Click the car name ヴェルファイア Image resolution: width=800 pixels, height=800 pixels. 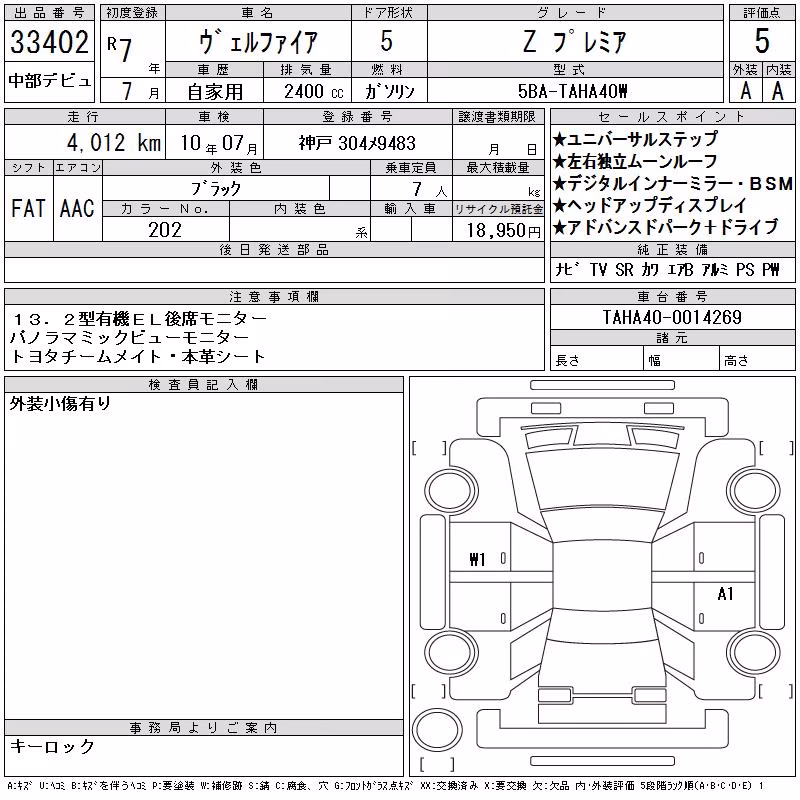pos(259,41)
